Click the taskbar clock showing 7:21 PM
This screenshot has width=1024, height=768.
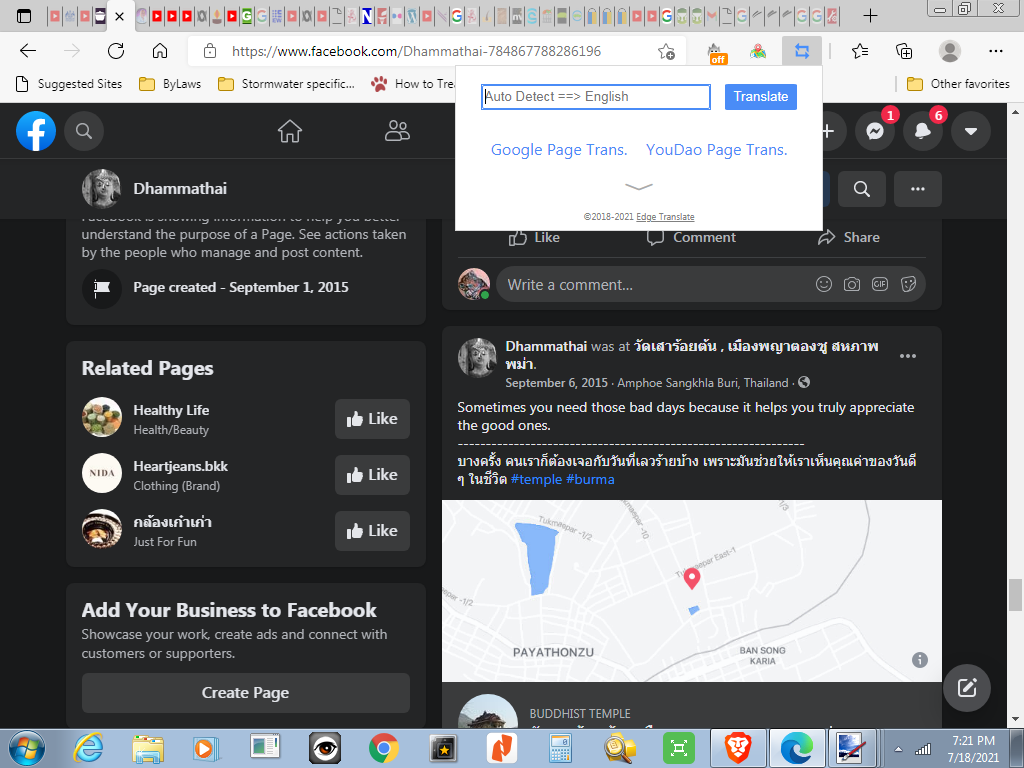click(x=973, y=749)
